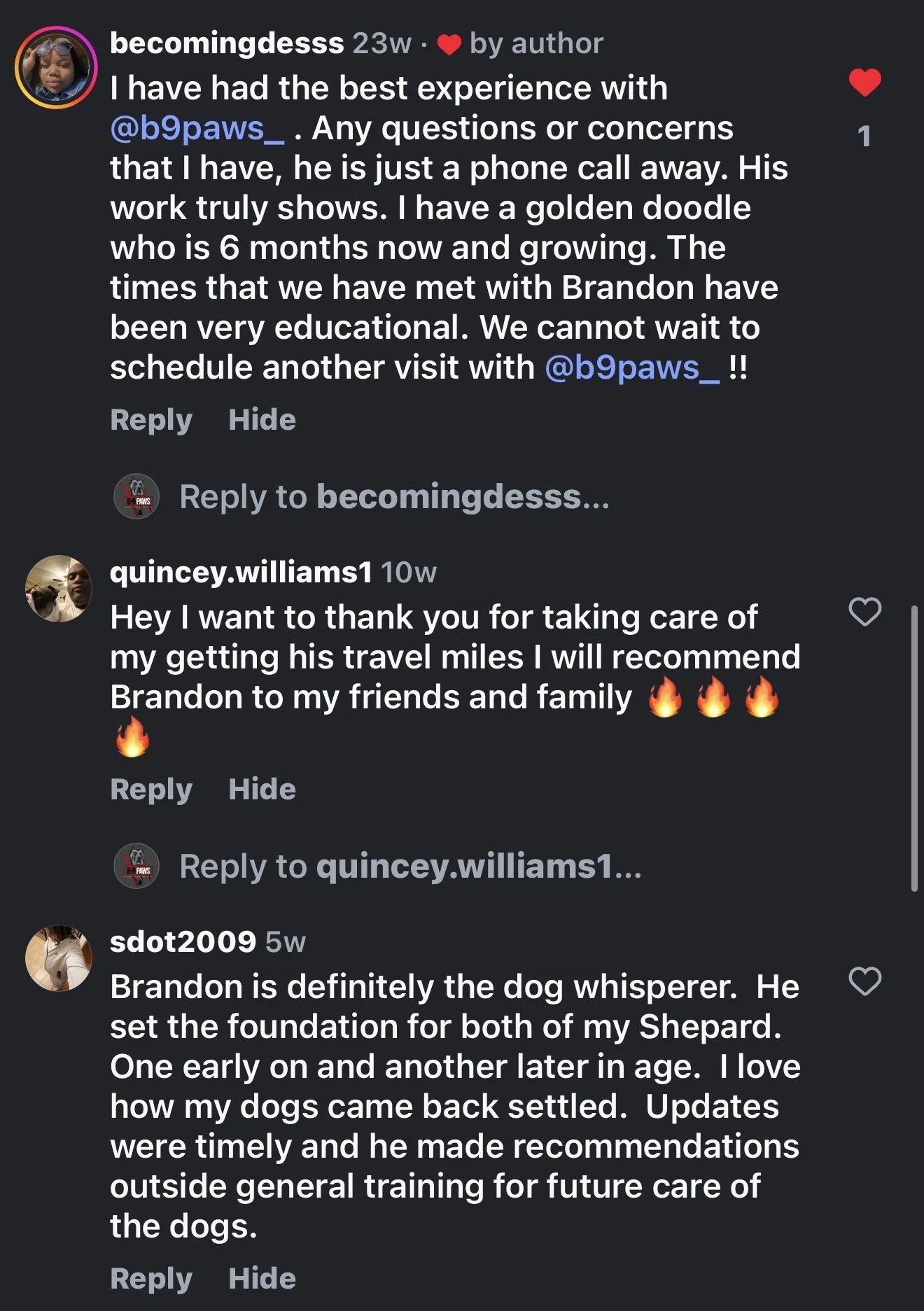
Task: Open becomingdesss profile picture
Action: click(x=56, y=67)
